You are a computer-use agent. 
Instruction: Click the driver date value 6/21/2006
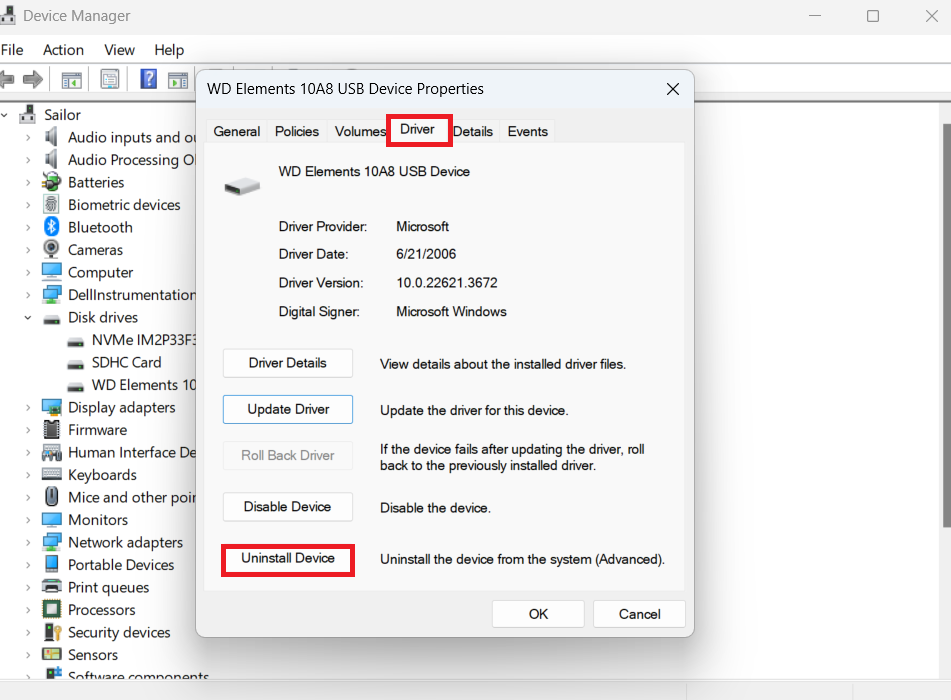coord(426,254)
